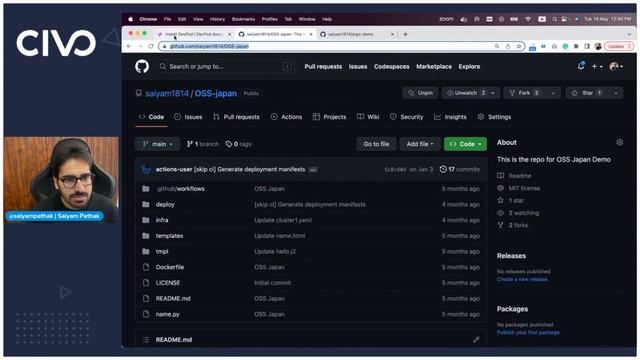The image size is (640, 360).
Task: Open the user avatar menu
Action: click(616, 66)
